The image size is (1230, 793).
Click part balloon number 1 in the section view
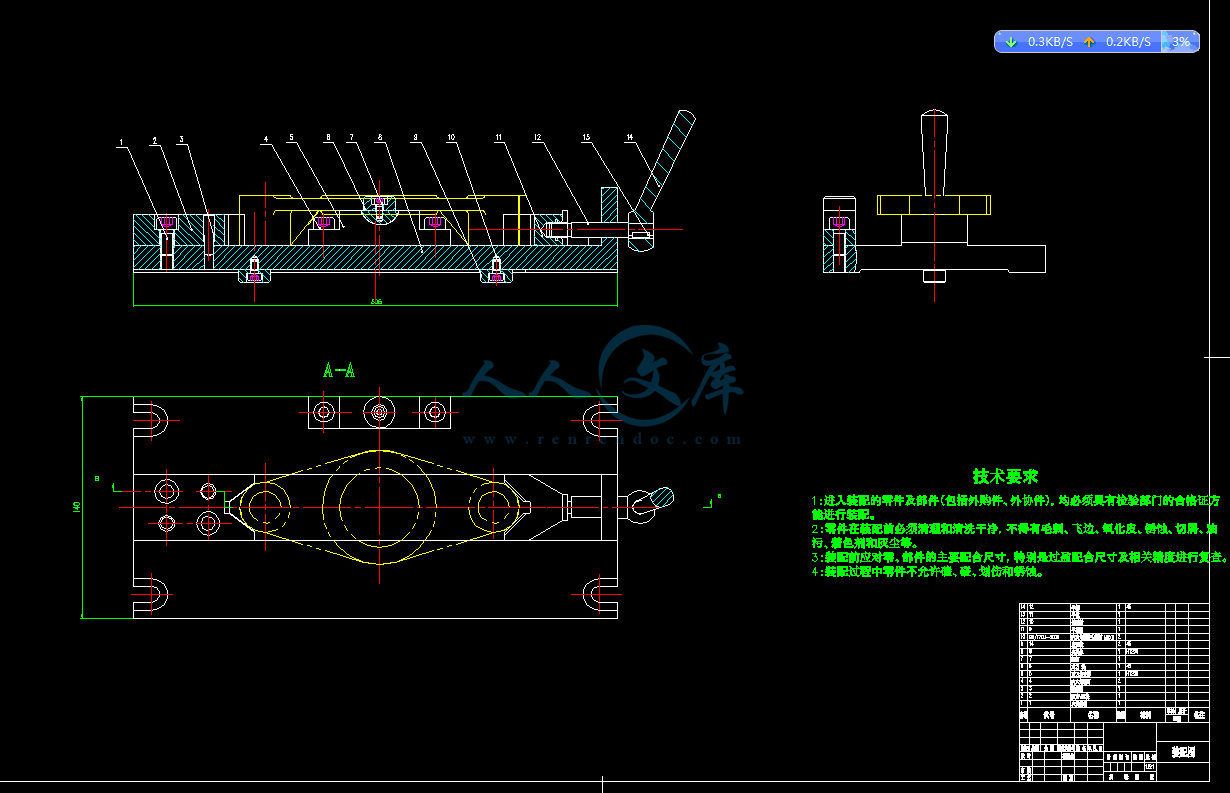[121, 143]
